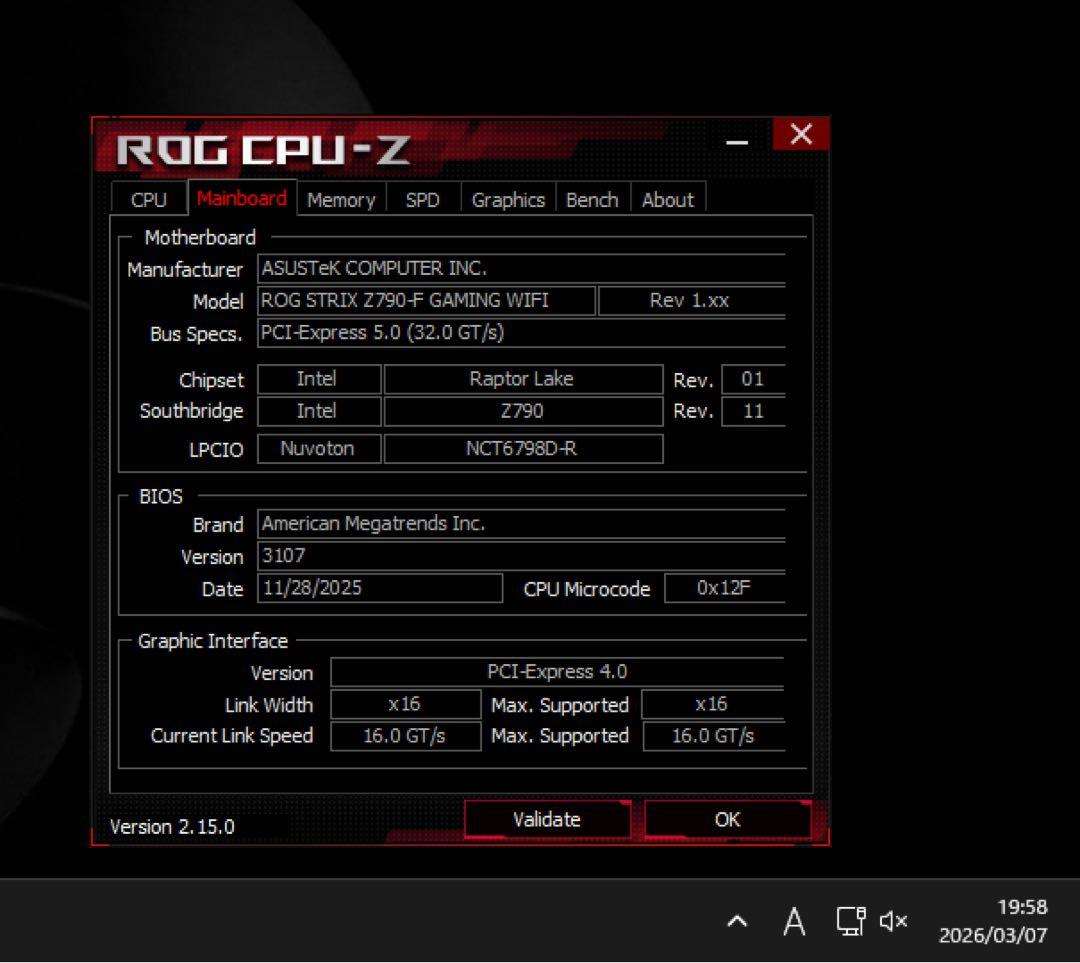The height and width of the screenshot is (963, 1080).
Task: Click the ROG STRIX Z790-F GAMING WIFI model field
Action: pyautogui.click(x=426, y=301)
